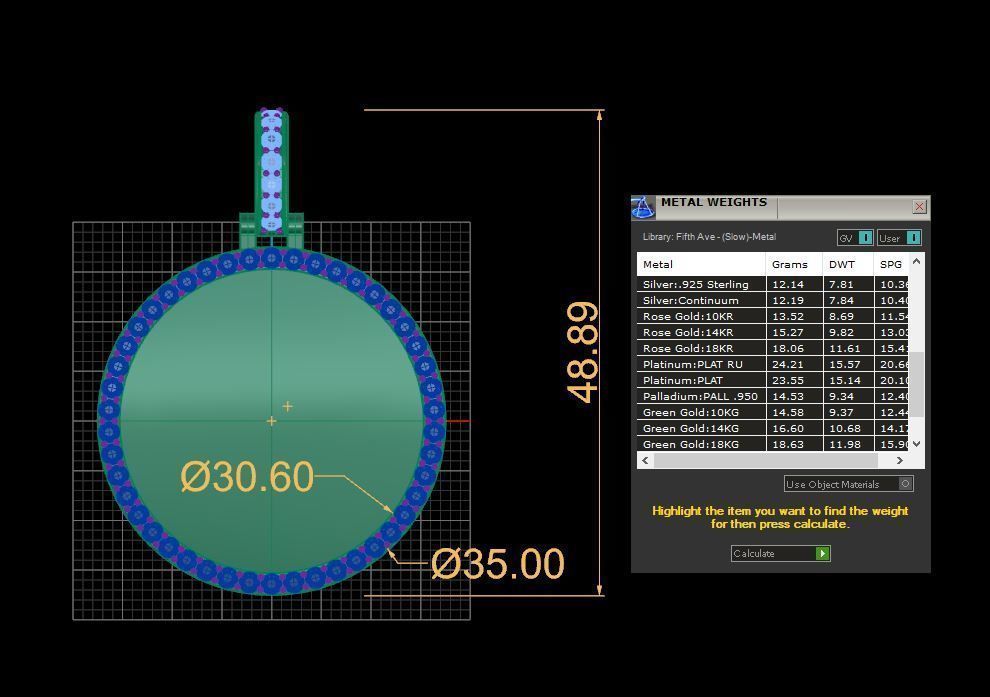This screenshot has height=697, width=990.
Task: Toggle Use Object Materials option
Action: pyautogui.click(x=849, y=484)
